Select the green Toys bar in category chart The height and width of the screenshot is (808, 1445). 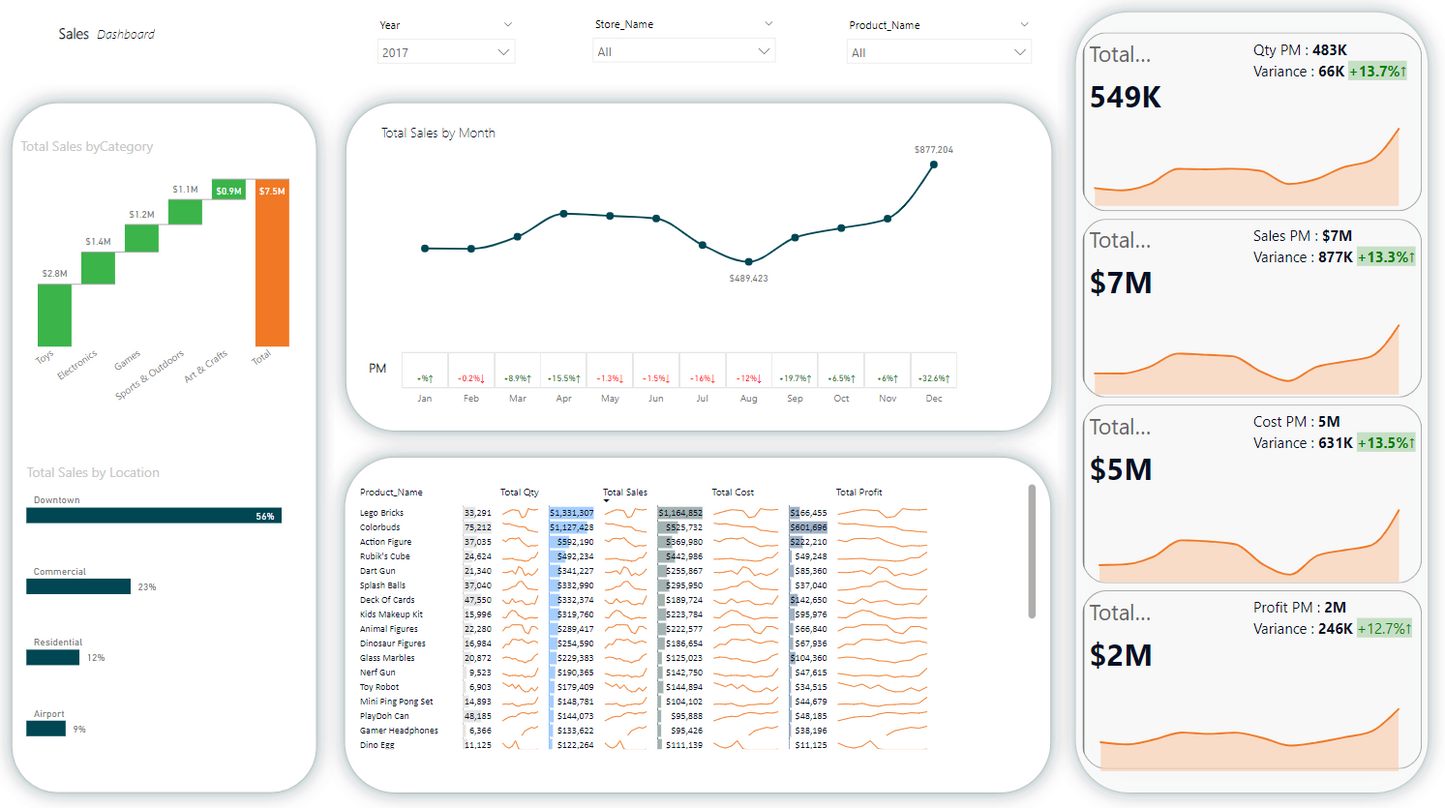coord(54,315)
